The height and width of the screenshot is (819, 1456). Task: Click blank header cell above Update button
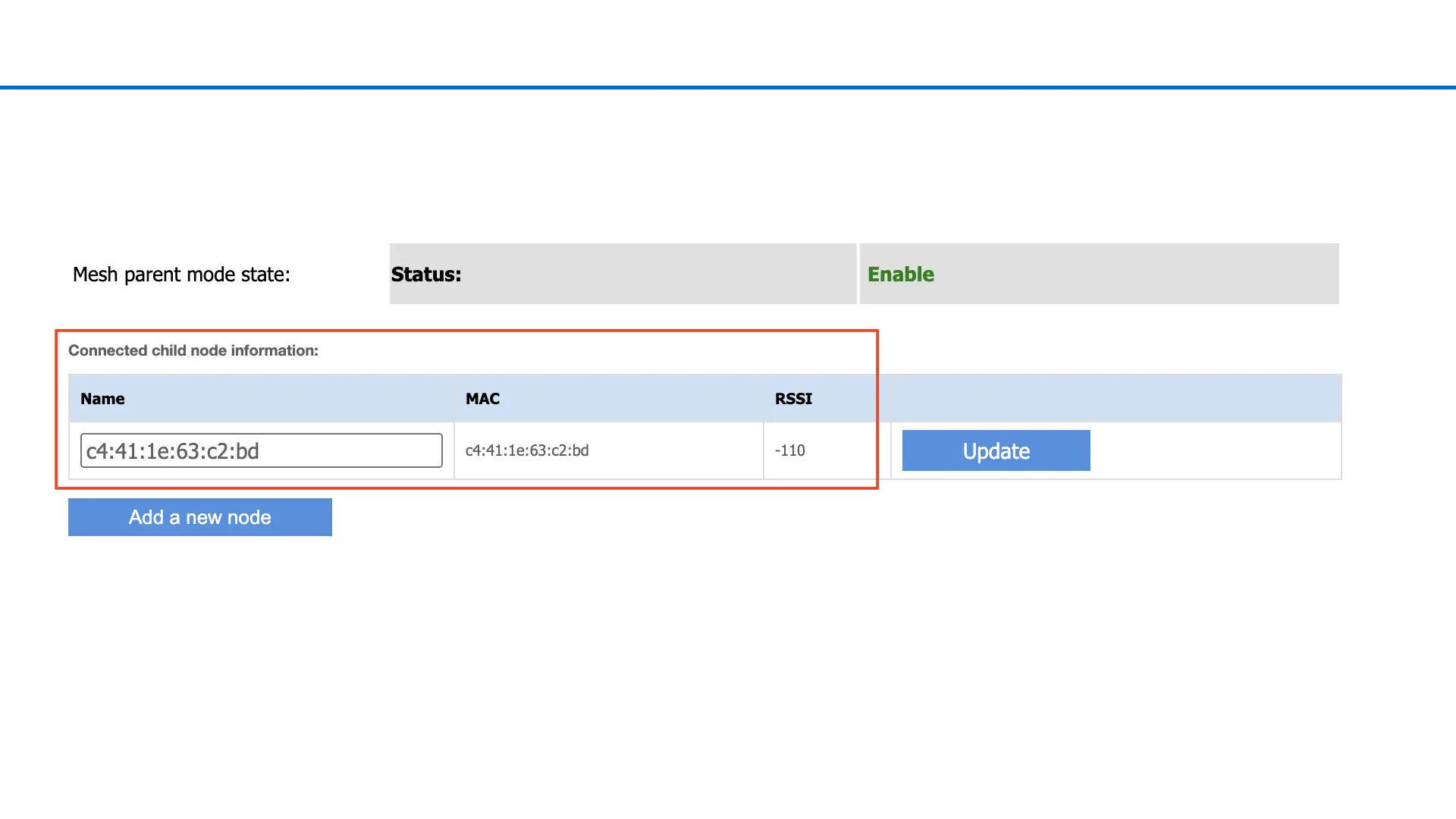[1115, 399]
